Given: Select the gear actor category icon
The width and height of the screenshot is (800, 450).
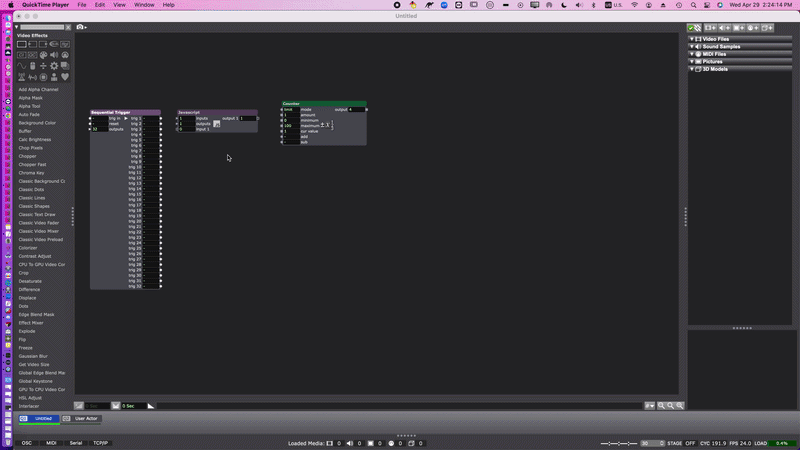Looking at the screenshot, I should (54, 66).
